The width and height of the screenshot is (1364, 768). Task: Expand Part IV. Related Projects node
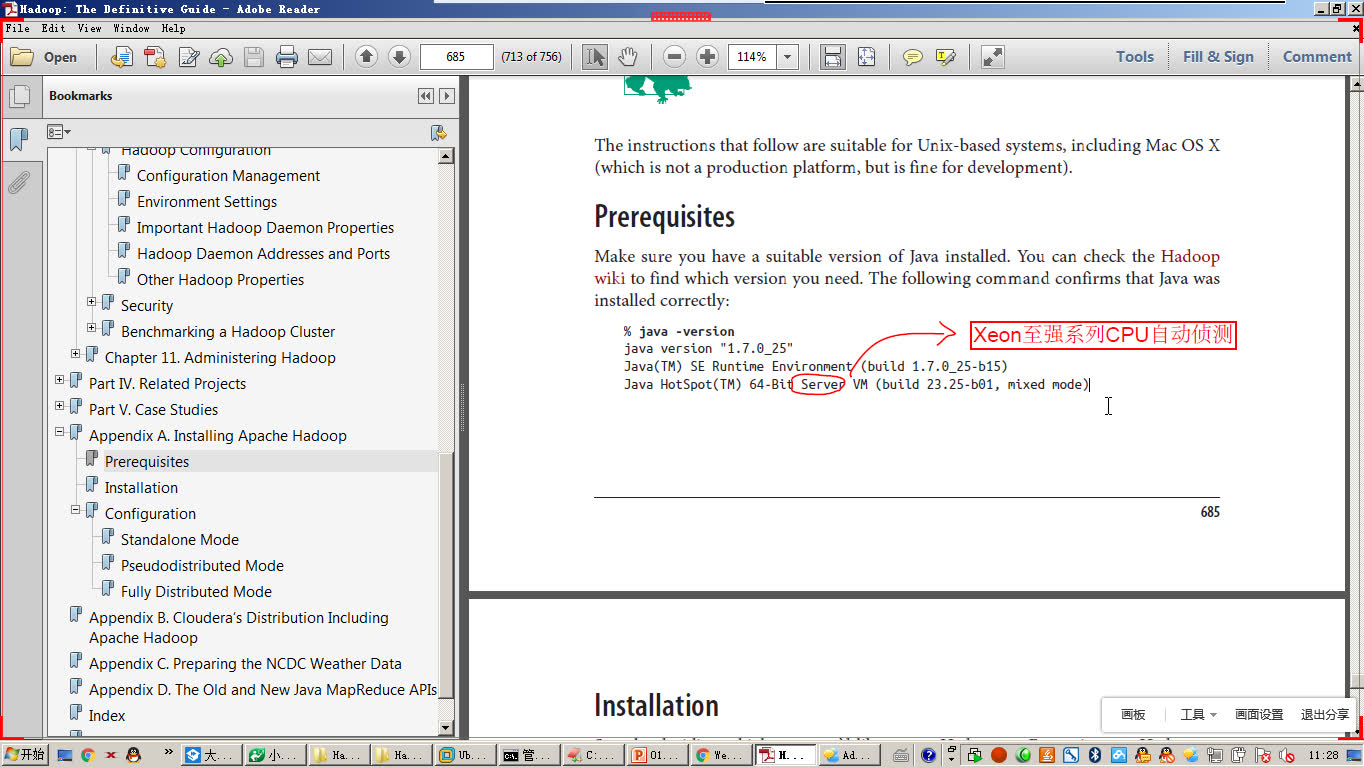tap(60, 380)
